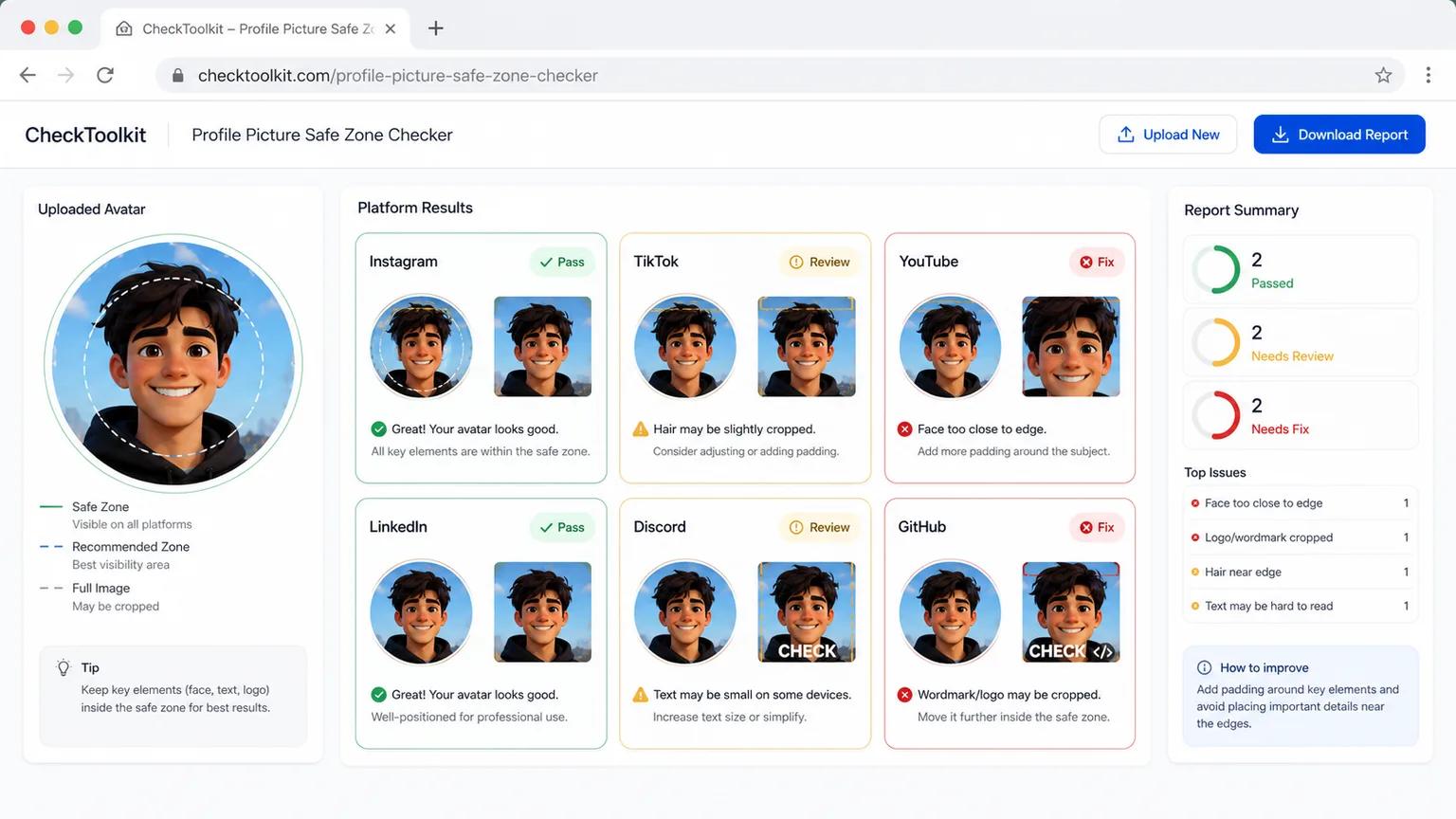
Task: Click the Recommended Zone legend entry
Action: tap(115, 555)
